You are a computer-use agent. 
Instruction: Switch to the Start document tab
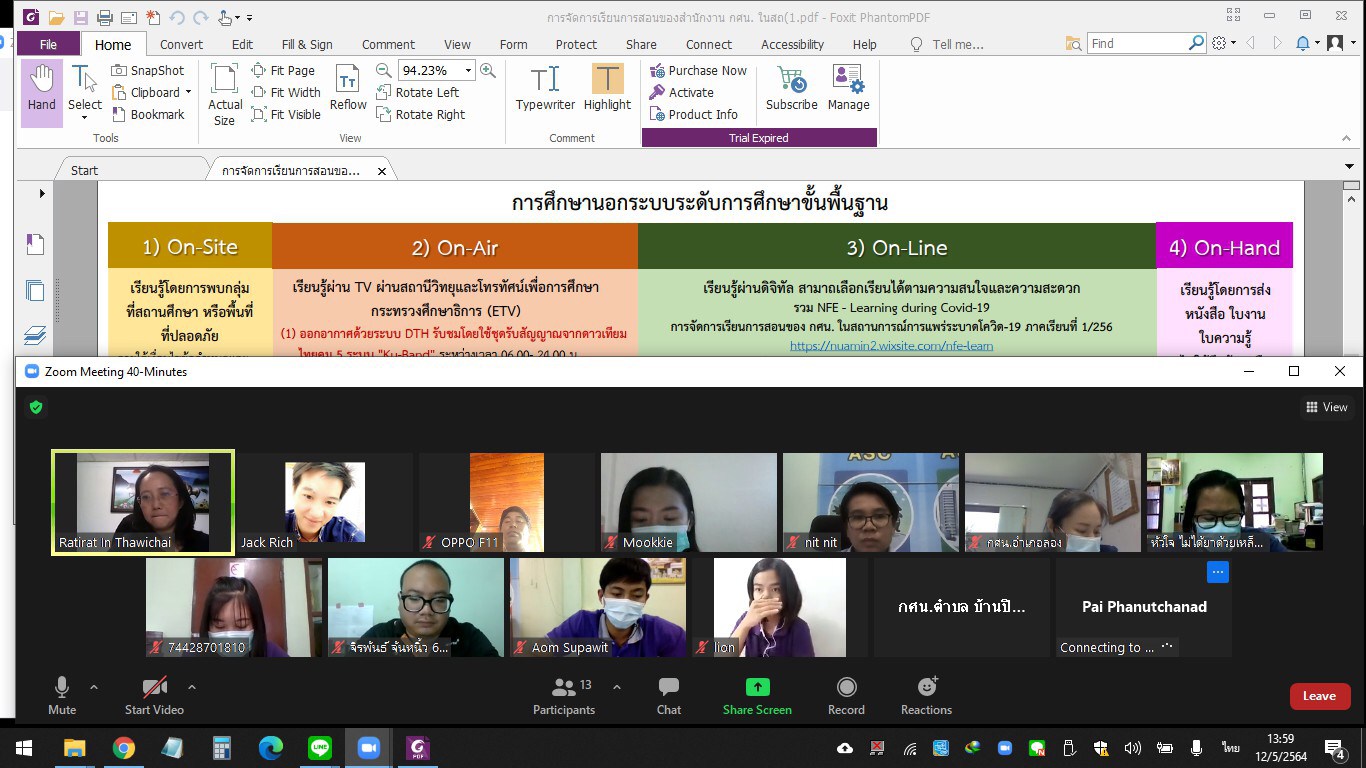(x=84, y=170)
